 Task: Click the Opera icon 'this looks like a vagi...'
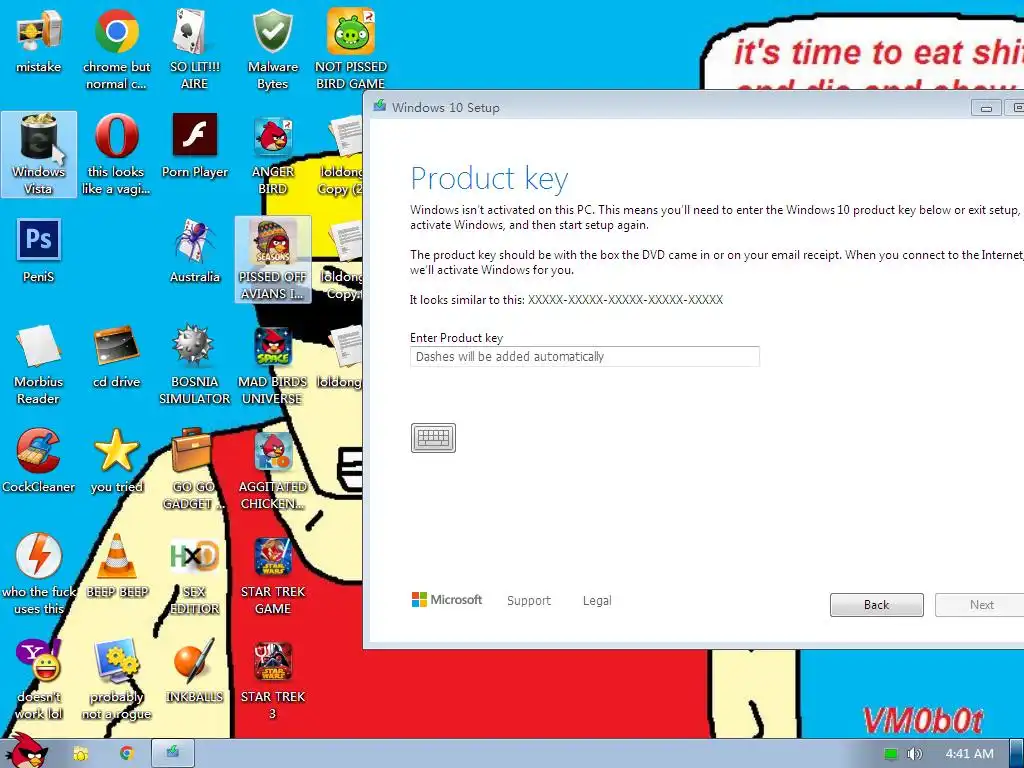(116, 154)
